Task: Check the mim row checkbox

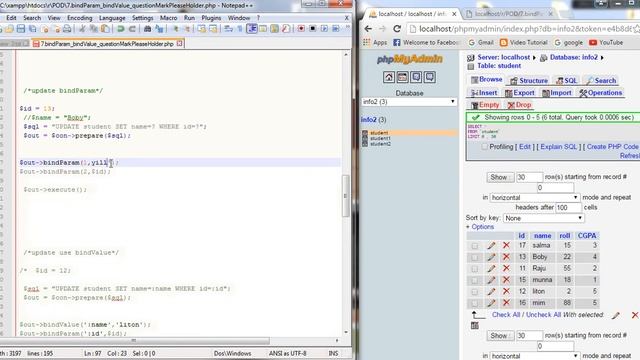Action: (474, 303)
